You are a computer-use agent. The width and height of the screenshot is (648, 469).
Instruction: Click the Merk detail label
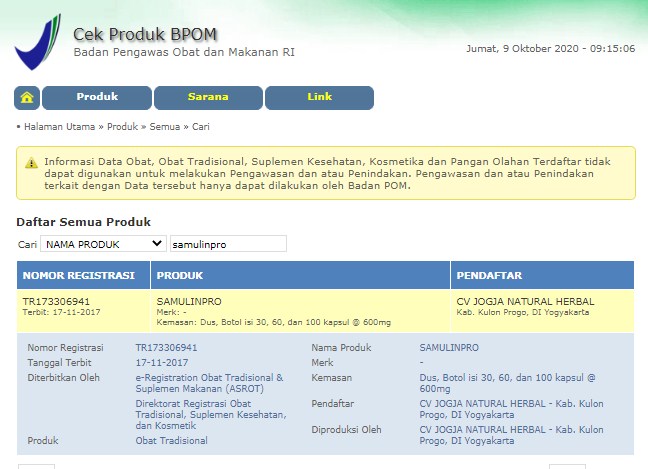tap(322, 363)
